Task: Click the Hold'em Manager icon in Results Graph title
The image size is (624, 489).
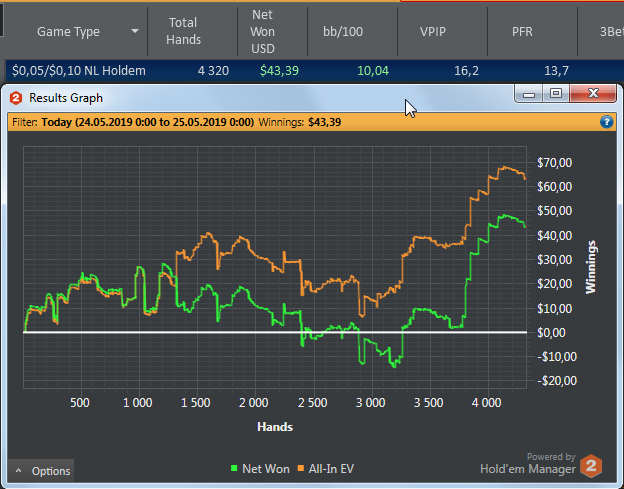Action: [x=16, y=98]
